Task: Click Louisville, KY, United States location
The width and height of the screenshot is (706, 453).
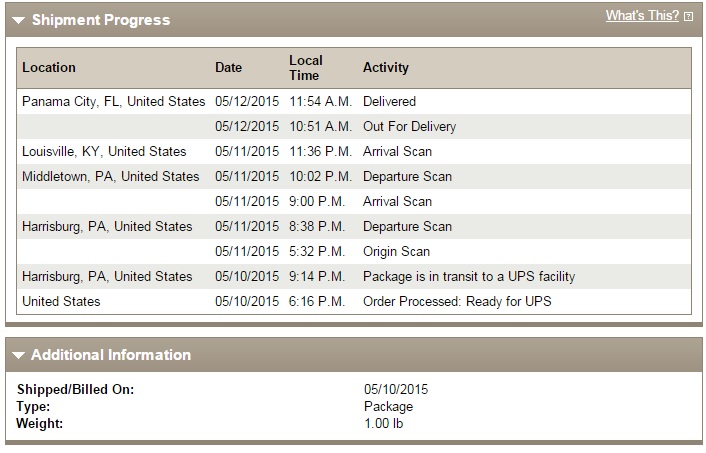Action: click(x=104, y=151)
